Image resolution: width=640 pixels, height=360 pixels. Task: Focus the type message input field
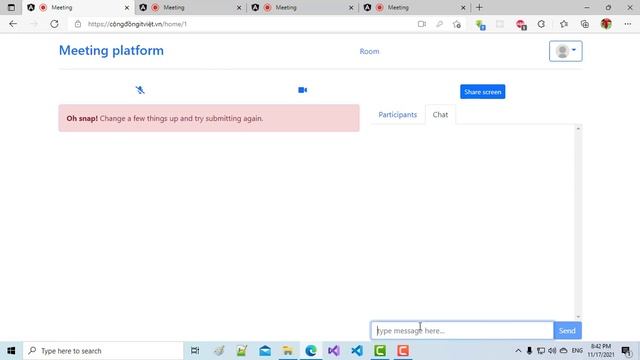[462, 331]
